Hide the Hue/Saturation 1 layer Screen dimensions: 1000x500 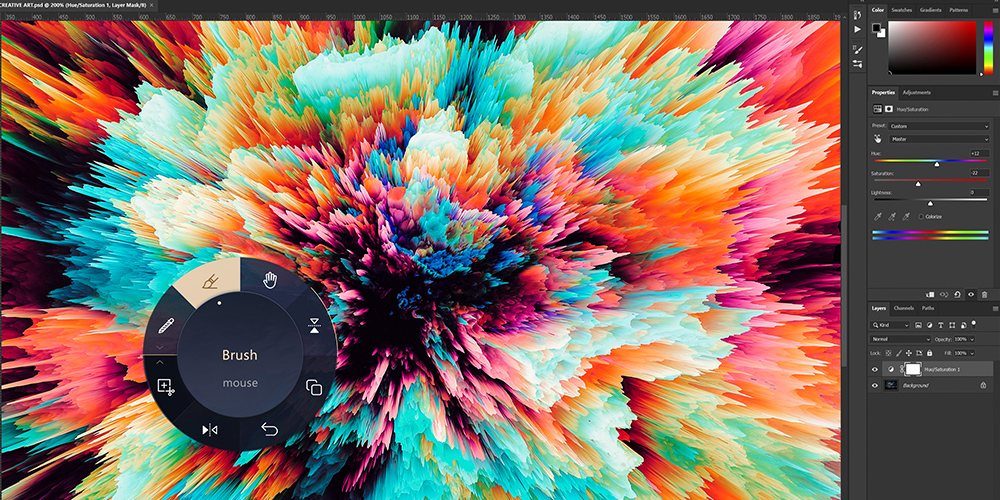[875, 369]
